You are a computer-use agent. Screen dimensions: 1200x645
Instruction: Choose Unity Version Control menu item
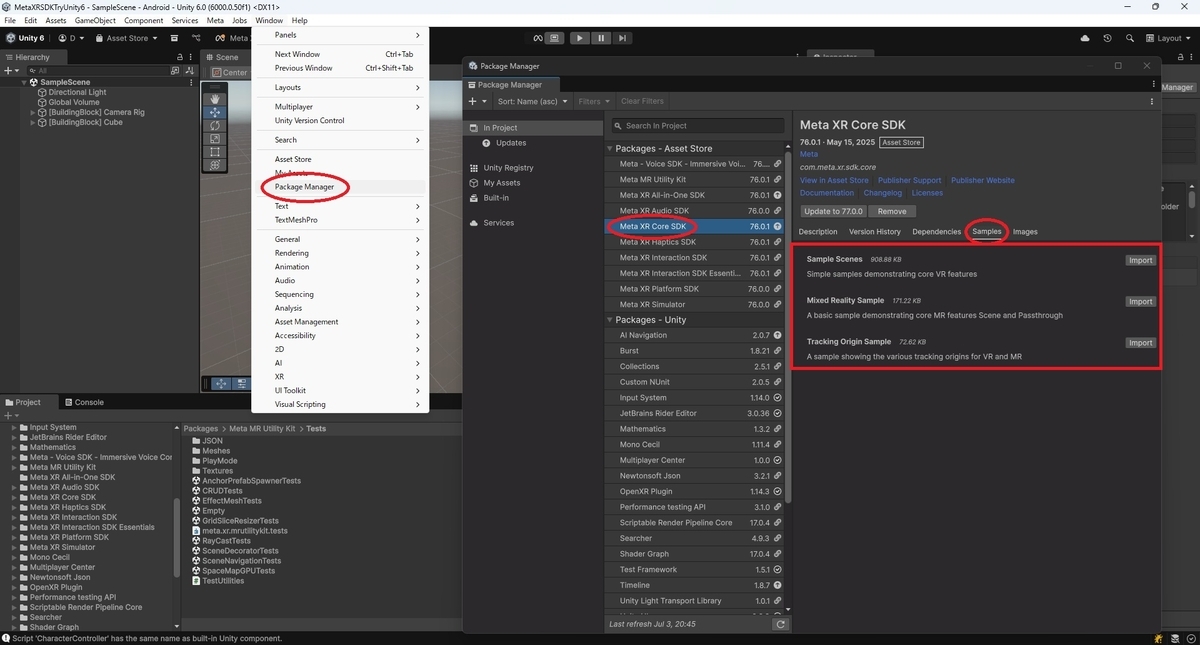(x=339, y=120)
